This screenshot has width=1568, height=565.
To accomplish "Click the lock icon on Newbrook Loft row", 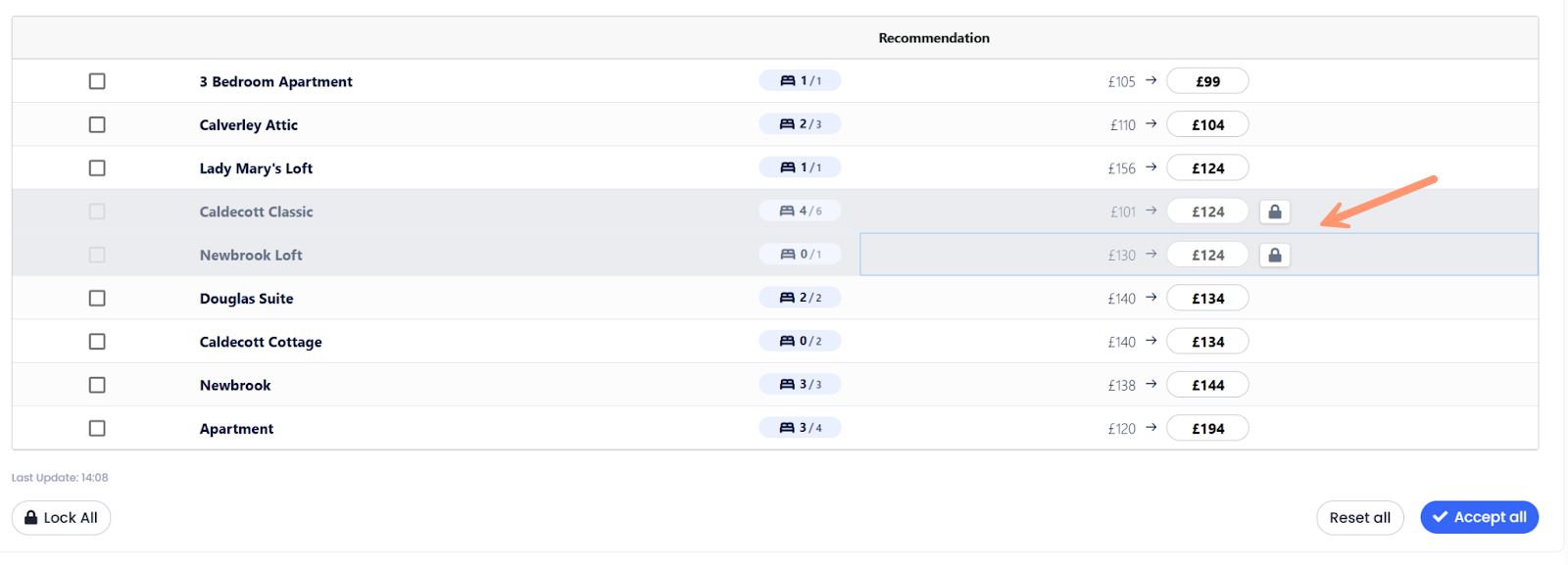I will tap(1274, 255).
